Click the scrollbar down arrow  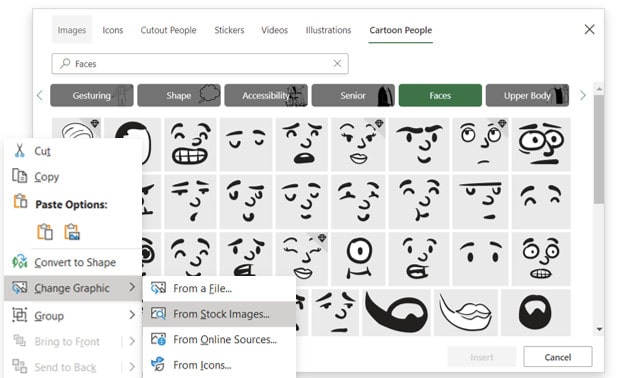coord(599,329)
